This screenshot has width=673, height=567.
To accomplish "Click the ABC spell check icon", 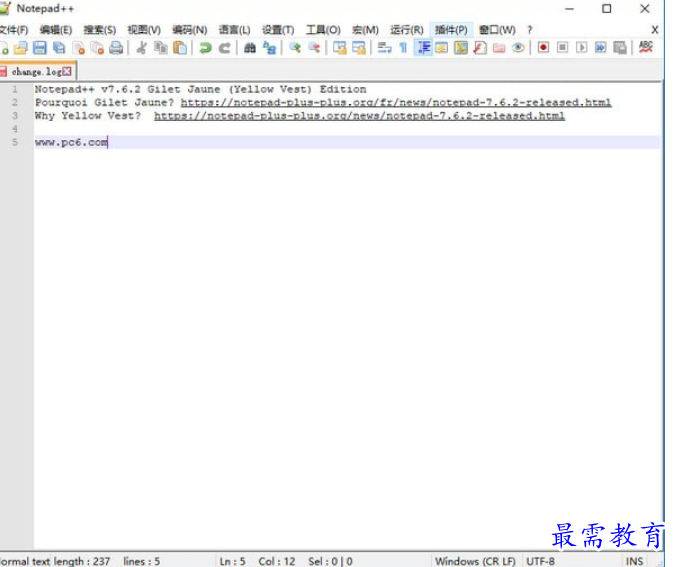I will tap(646, 47).
